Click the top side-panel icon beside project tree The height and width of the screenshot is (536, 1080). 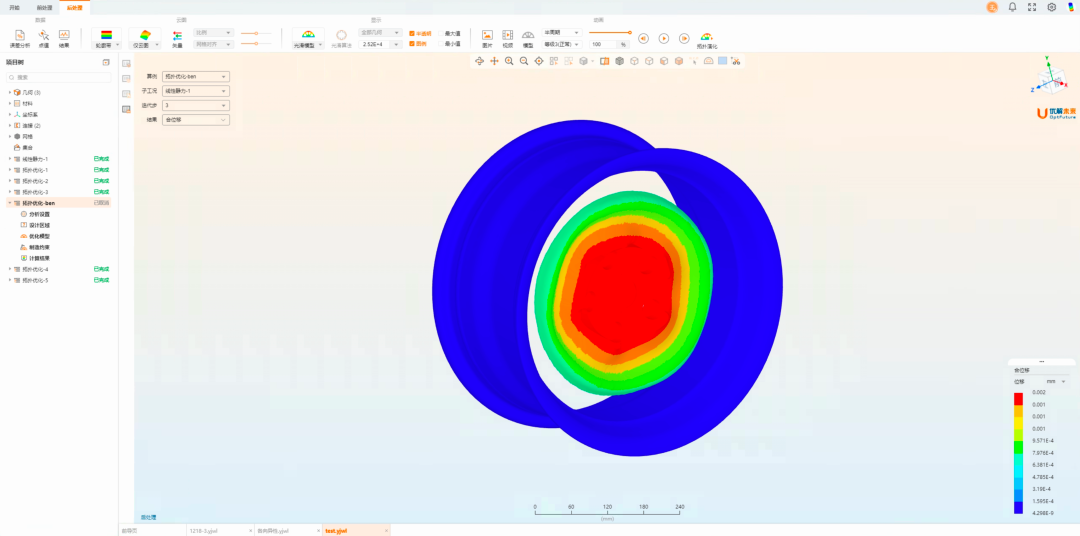(x=126, y=63)
